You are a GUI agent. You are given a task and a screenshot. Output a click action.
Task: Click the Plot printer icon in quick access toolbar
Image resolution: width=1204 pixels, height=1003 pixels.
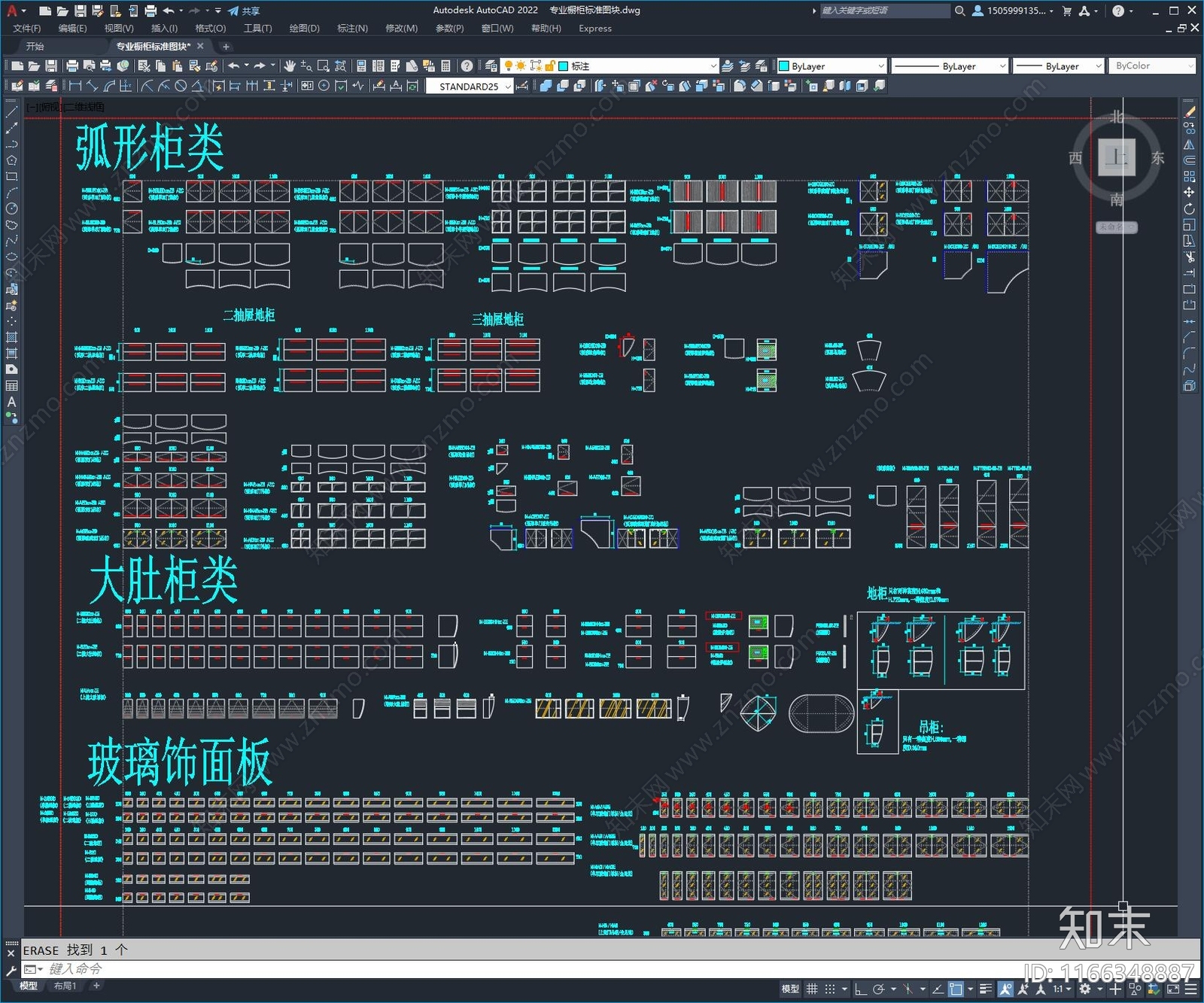[150, 11]
